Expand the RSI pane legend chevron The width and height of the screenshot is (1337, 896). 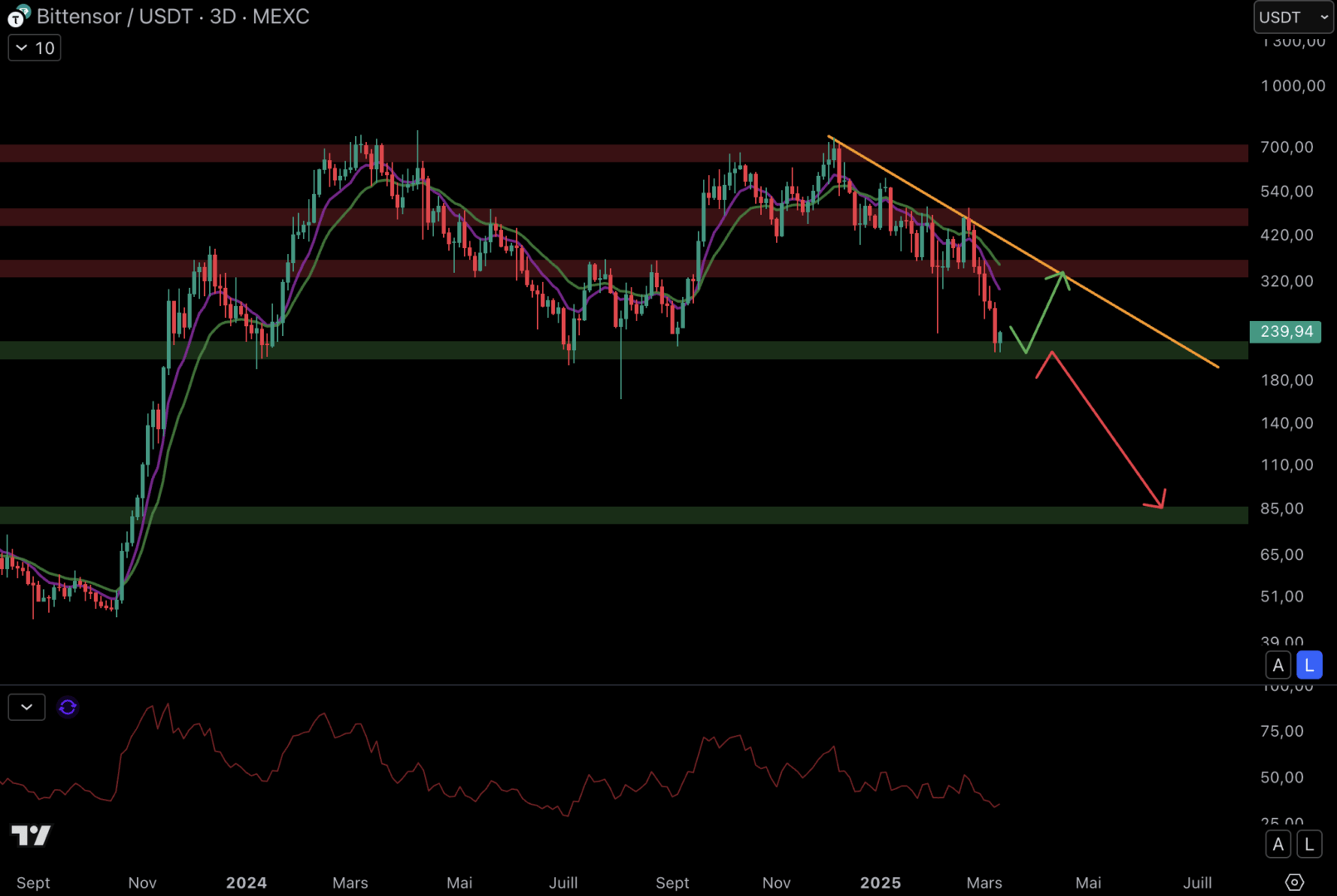click(x=27, y=708)
